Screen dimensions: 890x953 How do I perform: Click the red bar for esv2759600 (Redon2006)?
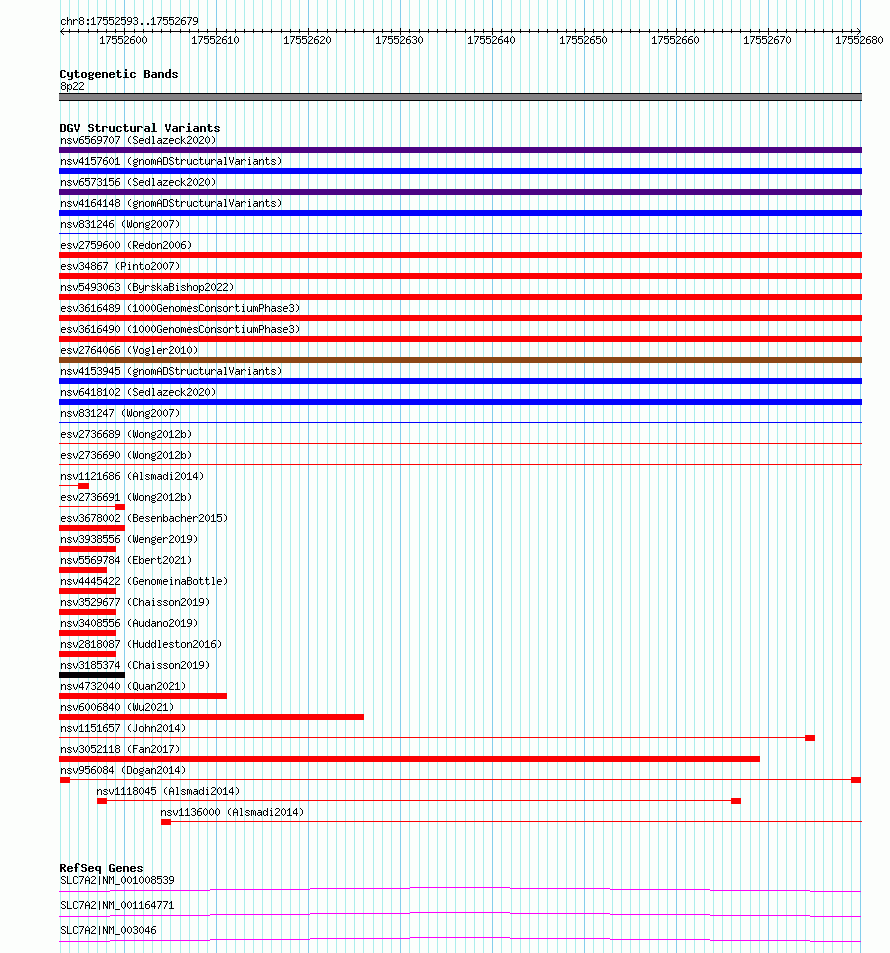460,255
